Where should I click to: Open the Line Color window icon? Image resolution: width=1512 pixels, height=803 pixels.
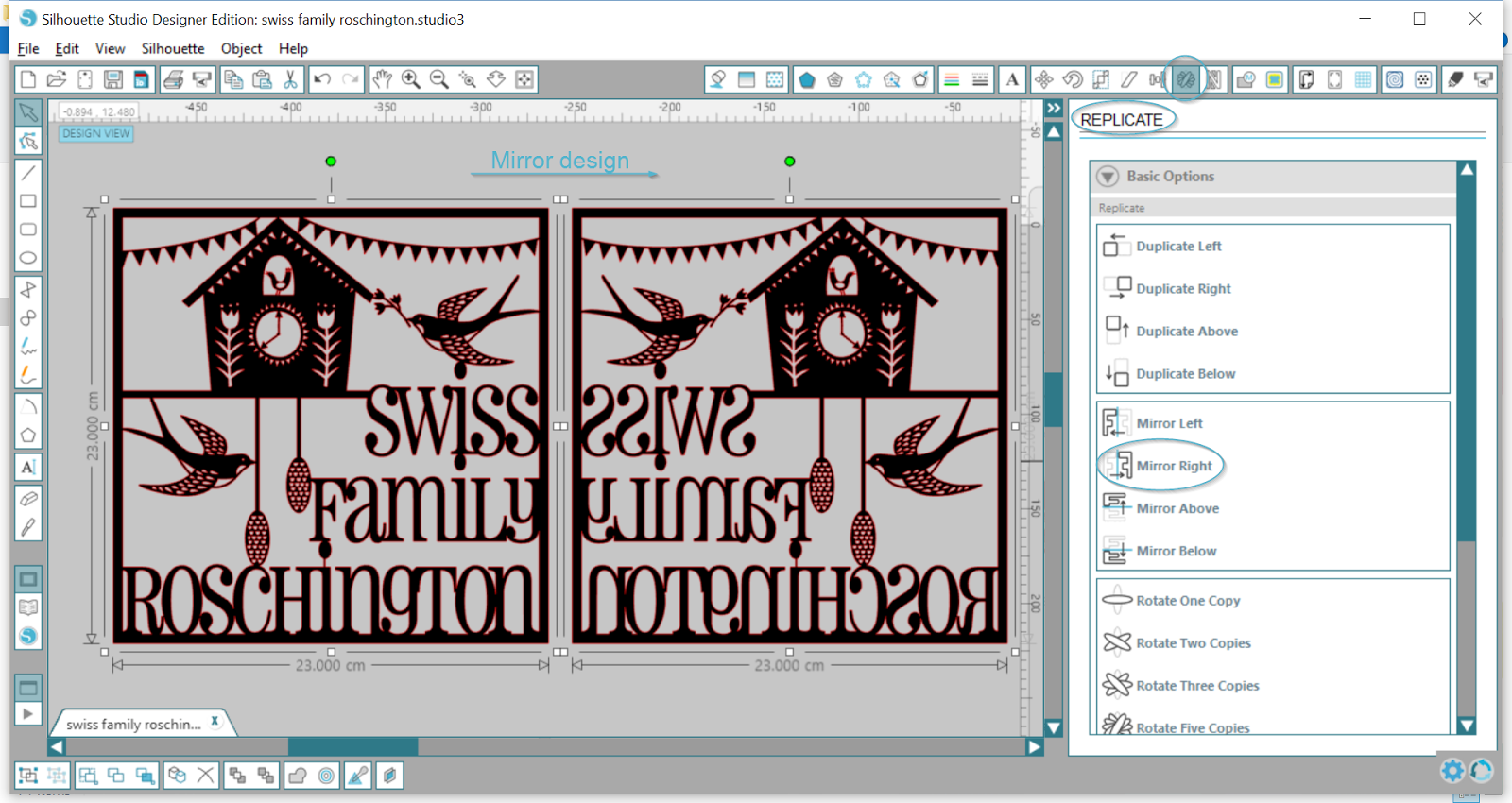[x=952, y=79]
